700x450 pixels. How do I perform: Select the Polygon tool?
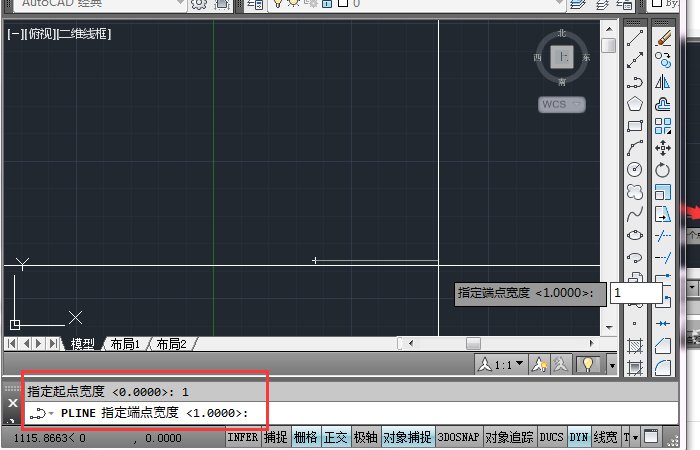634,104
